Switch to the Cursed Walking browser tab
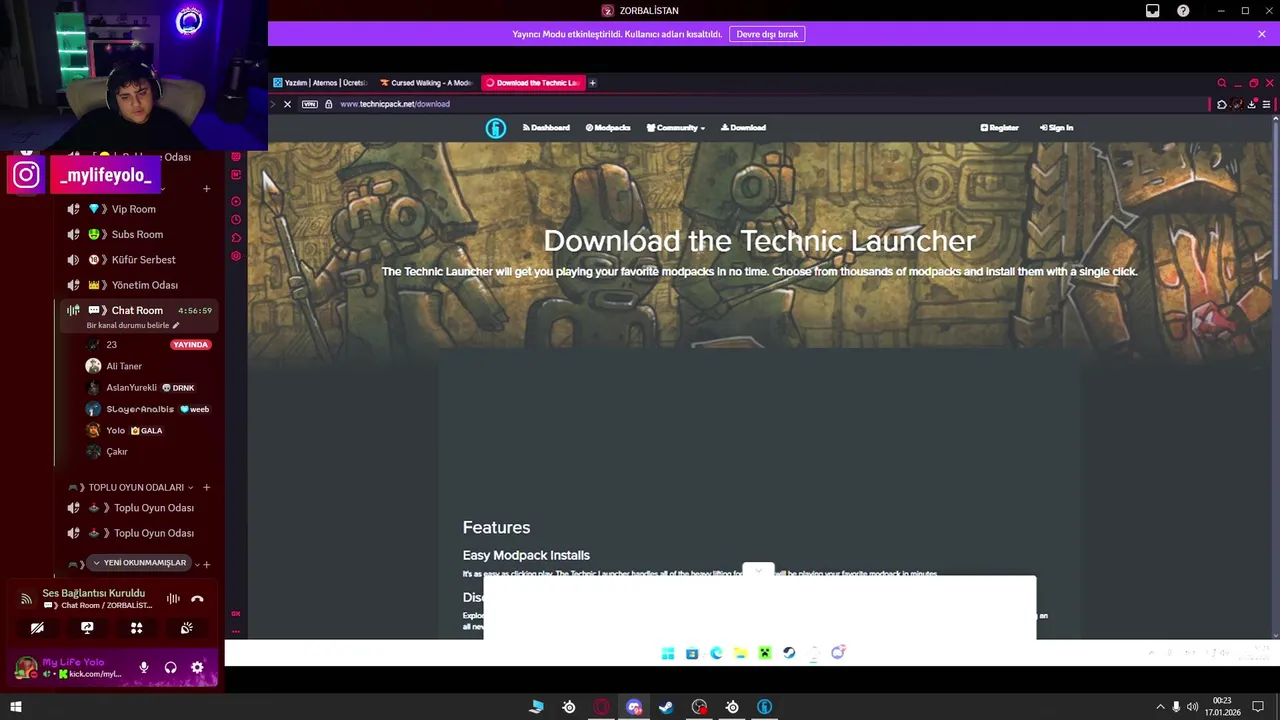The width and height of the screenshot is (1280, 720). [x=425, y=83]
